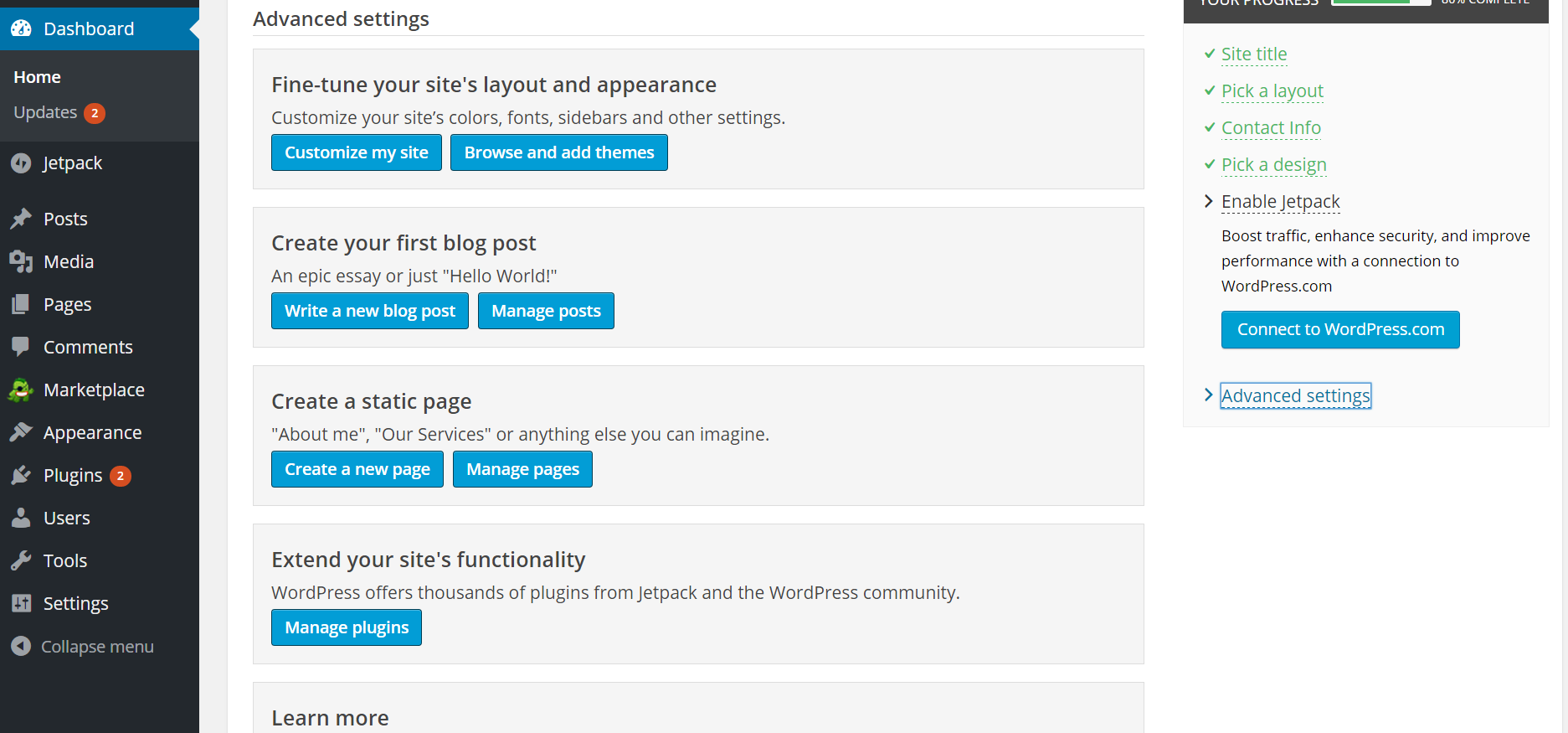Click Connect to WordPress.com button
The height and width of the screenshot is (733, 1568).
[1340, 329]
